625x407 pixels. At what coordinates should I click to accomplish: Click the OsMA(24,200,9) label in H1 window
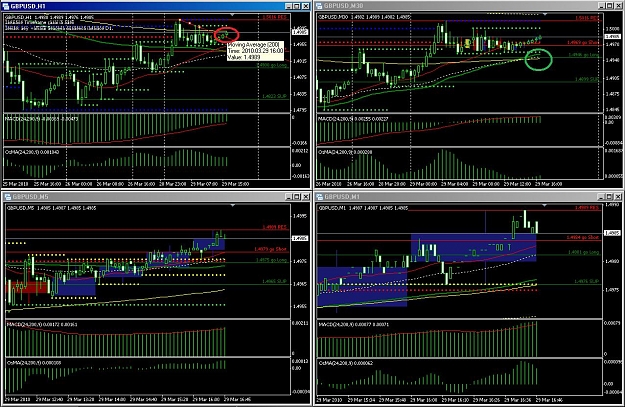(32, 152)
